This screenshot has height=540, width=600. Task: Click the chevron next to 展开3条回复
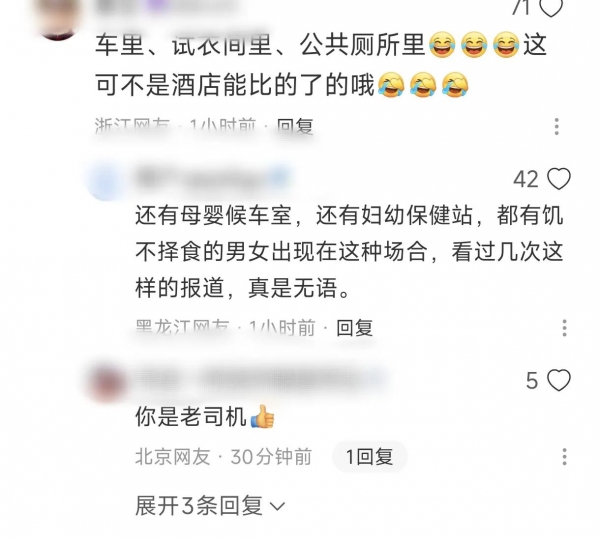[x=277, y=507]
